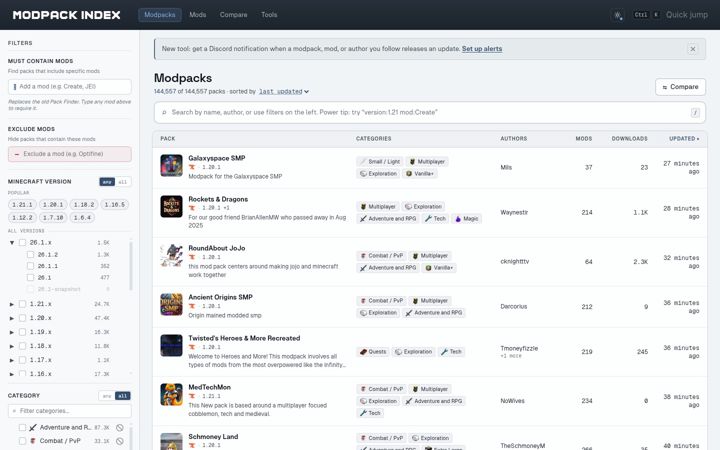The width and height of the screenshot is (720, 450).
Task: Sort table by Downloads column
Action: pyautogui.click(x=630, y=139)
